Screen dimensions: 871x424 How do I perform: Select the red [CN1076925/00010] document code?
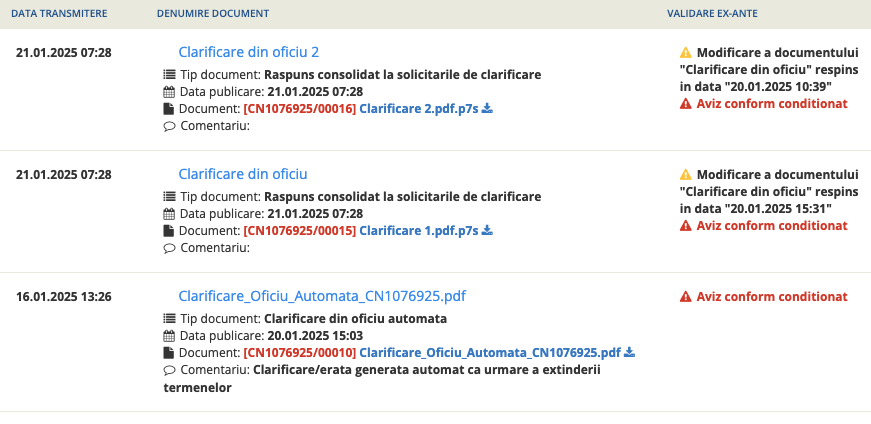click(x=299, y=353)
